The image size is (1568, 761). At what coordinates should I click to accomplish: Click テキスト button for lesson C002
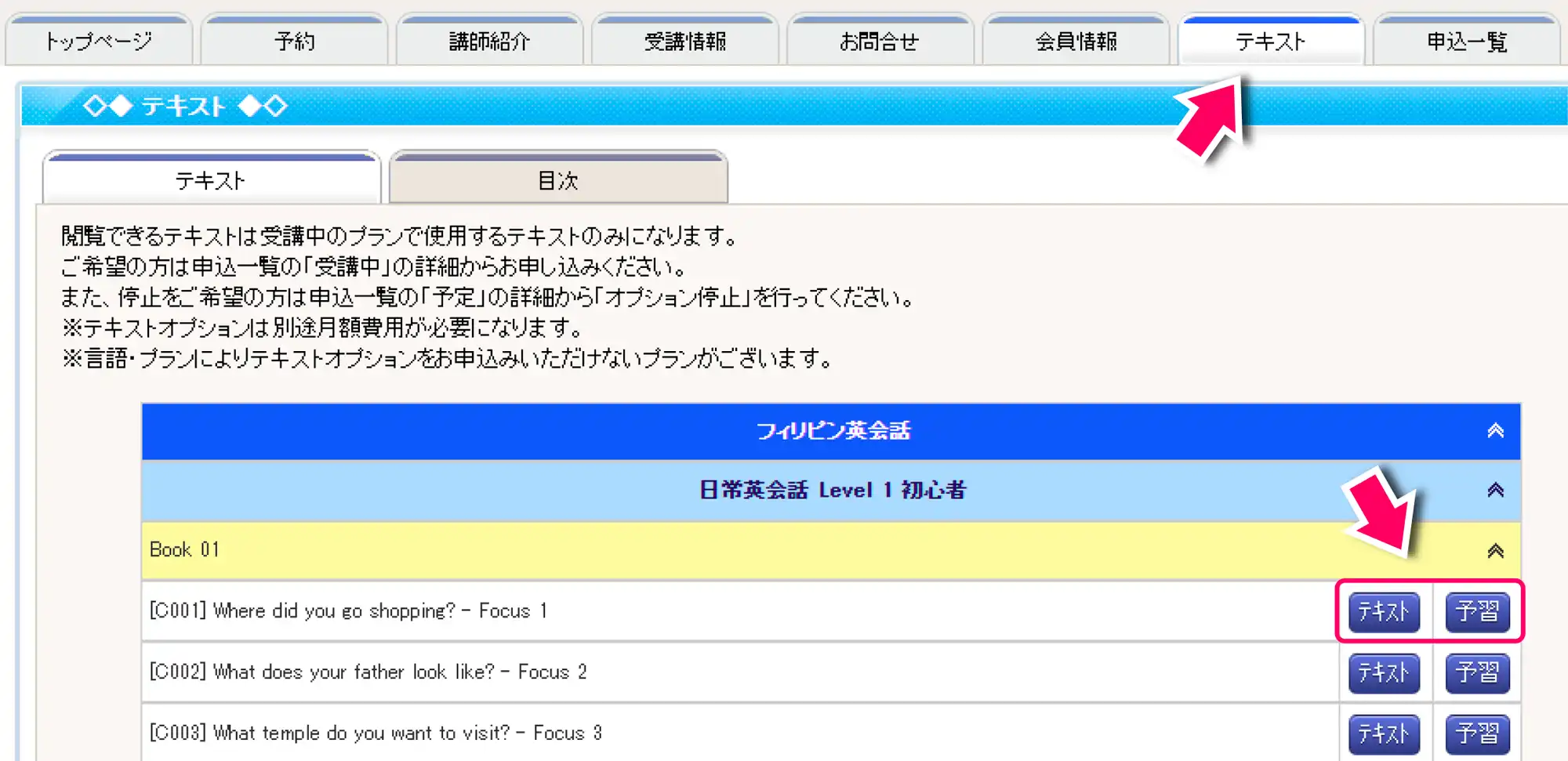pyautogui.click(x=1384, y=672)
